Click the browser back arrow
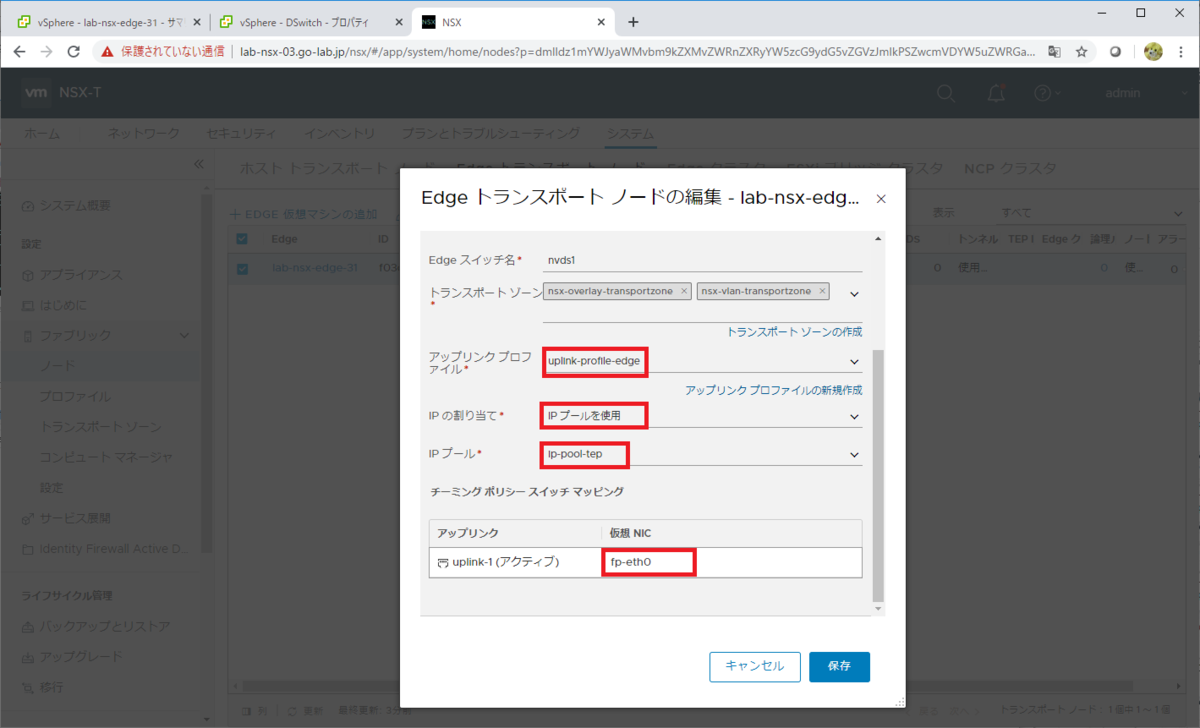The width and height of the screenshot is (1200, 728). (x=19, y=51)
